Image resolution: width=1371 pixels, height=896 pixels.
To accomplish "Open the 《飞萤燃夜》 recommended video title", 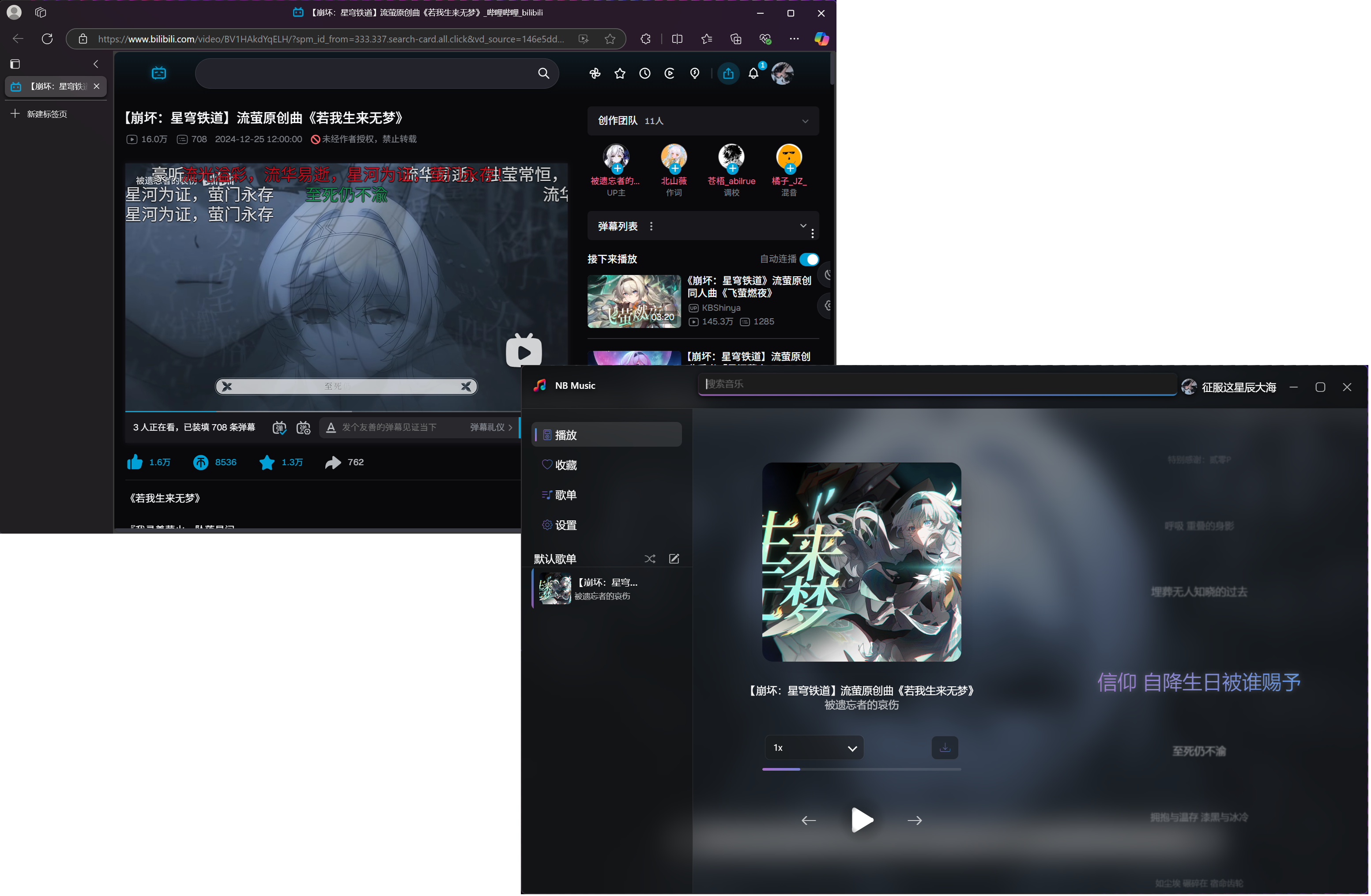I will coord(750,287).
